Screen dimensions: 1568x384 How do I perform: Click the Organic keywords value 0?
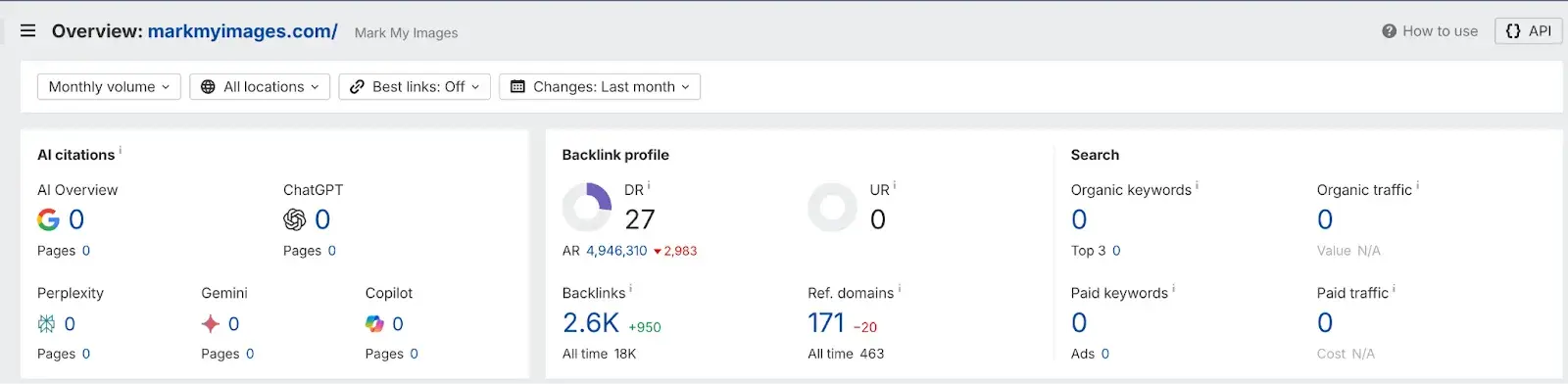coord(1079,219)
